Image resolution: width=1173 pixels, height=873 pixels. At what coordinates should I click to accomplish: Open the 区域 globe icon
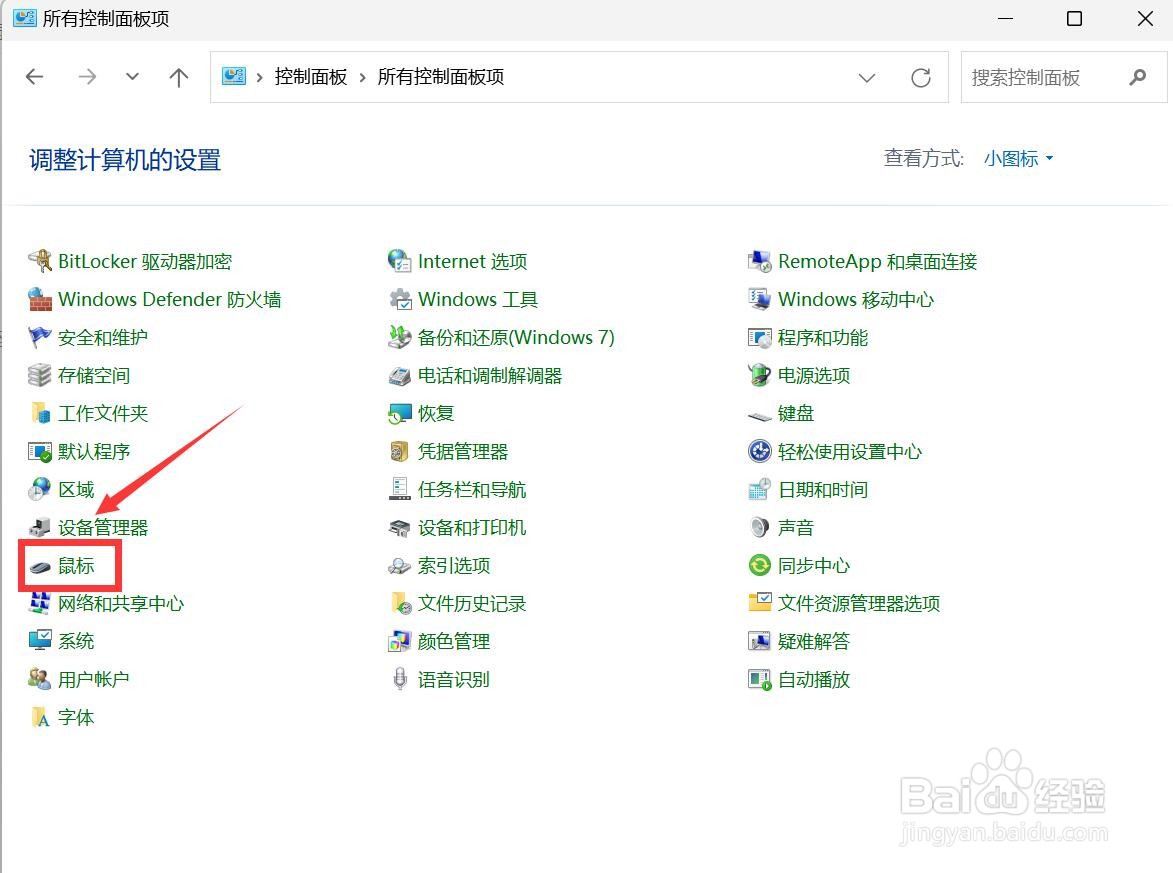(40, 490)
